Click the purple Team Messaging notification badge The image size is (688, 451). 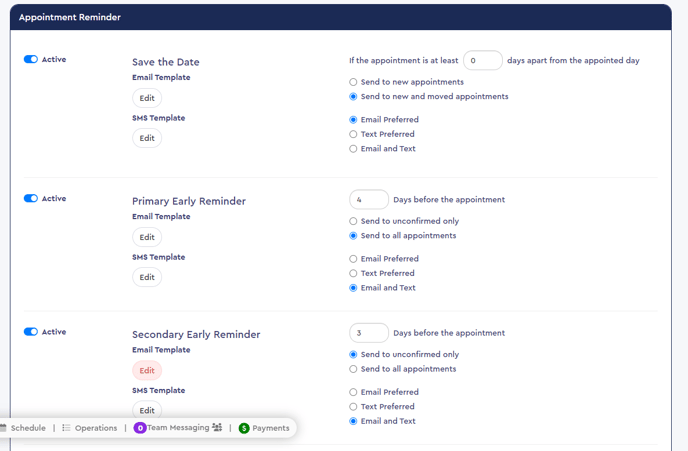[140, 428]
